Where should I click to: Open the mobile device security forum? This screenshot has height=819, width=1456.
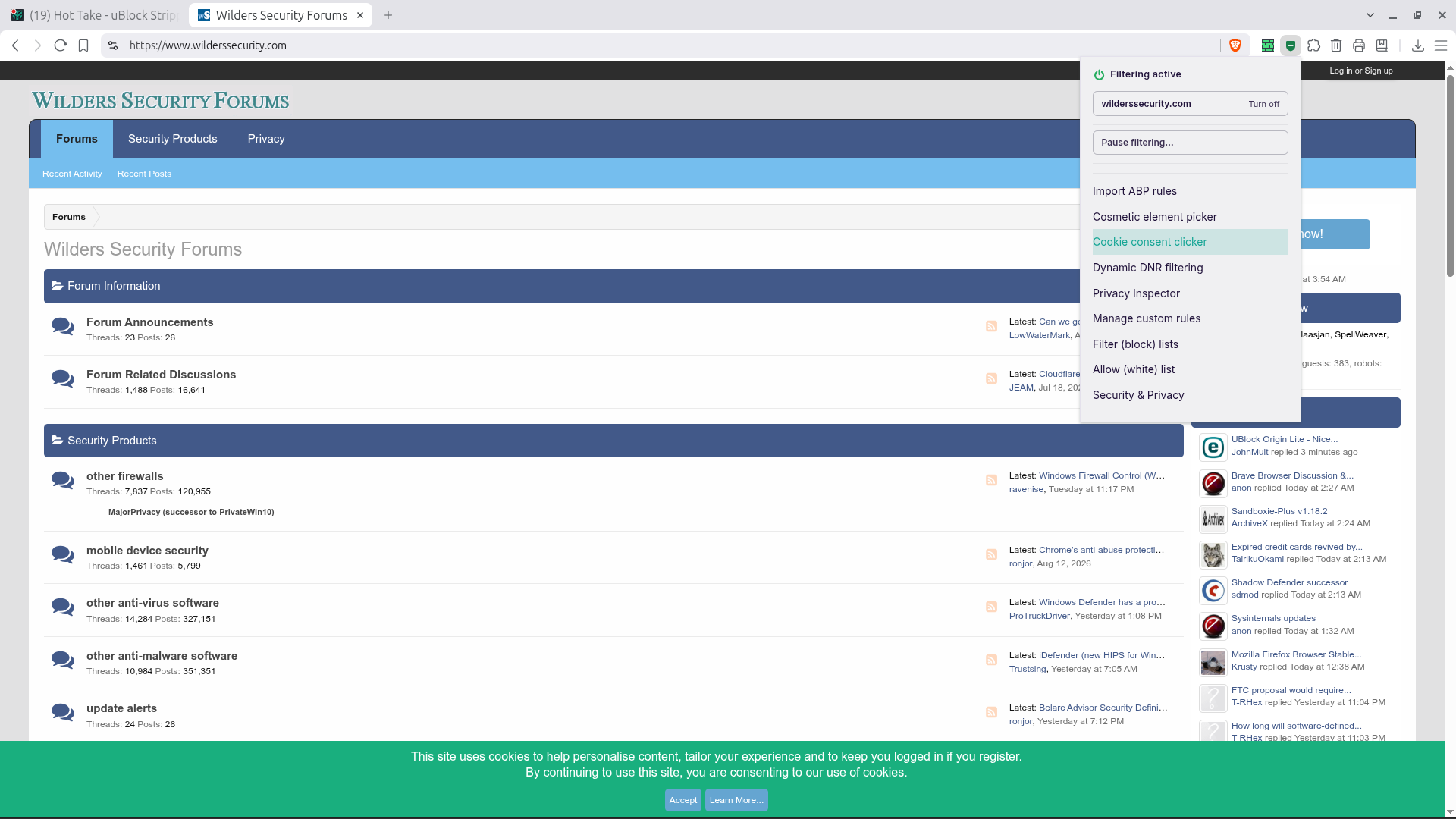(147, 551)
